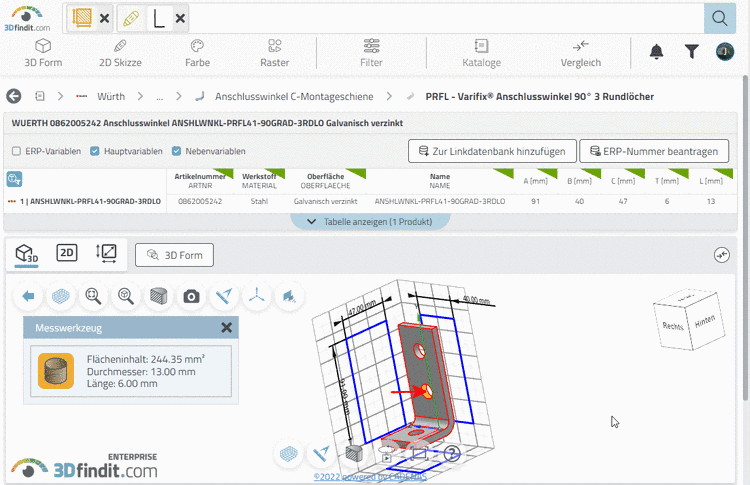
Task: Change shading mode in top toolbar
Action: coord(158,297)
